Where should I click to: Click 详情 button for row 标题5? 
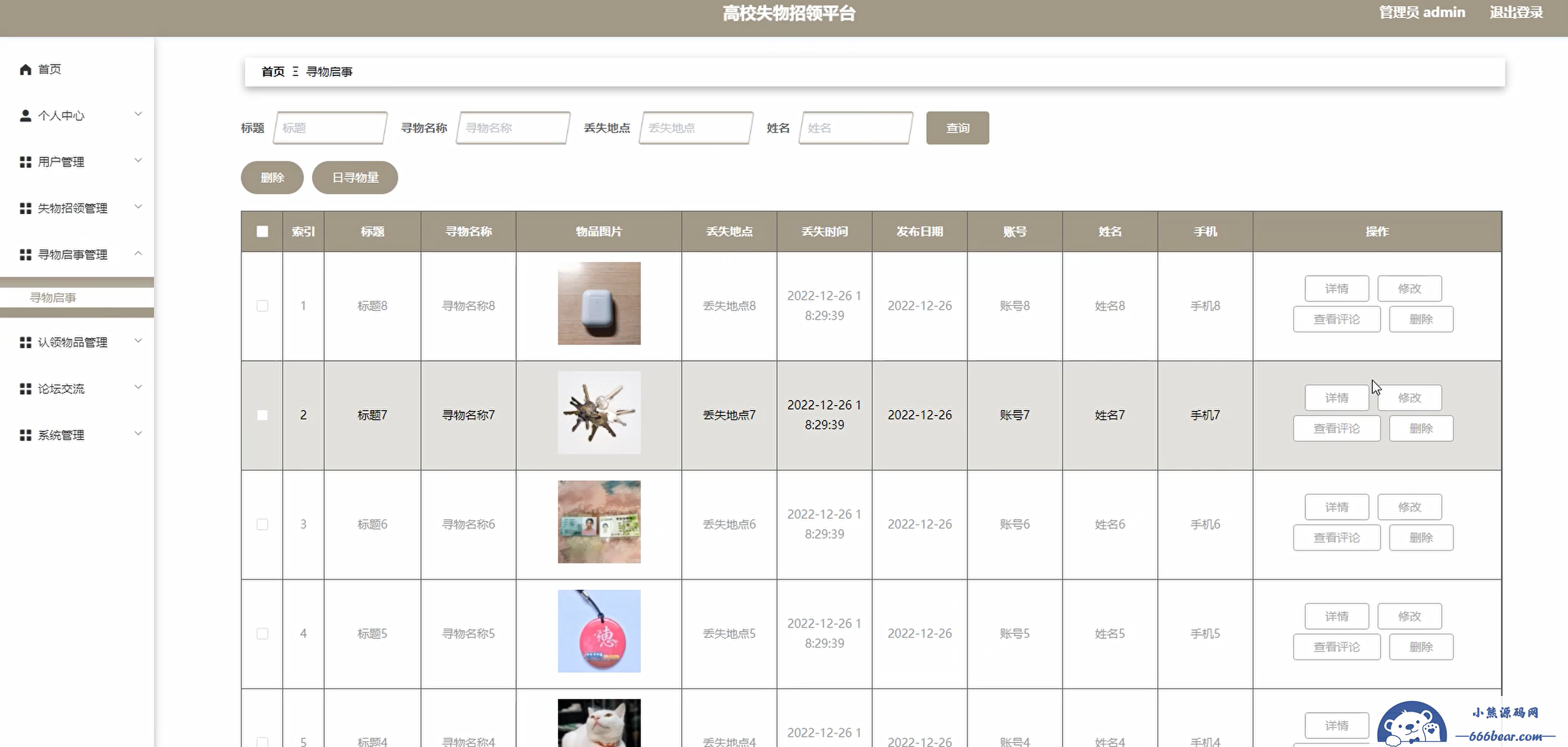click(x=1337, y=616)
